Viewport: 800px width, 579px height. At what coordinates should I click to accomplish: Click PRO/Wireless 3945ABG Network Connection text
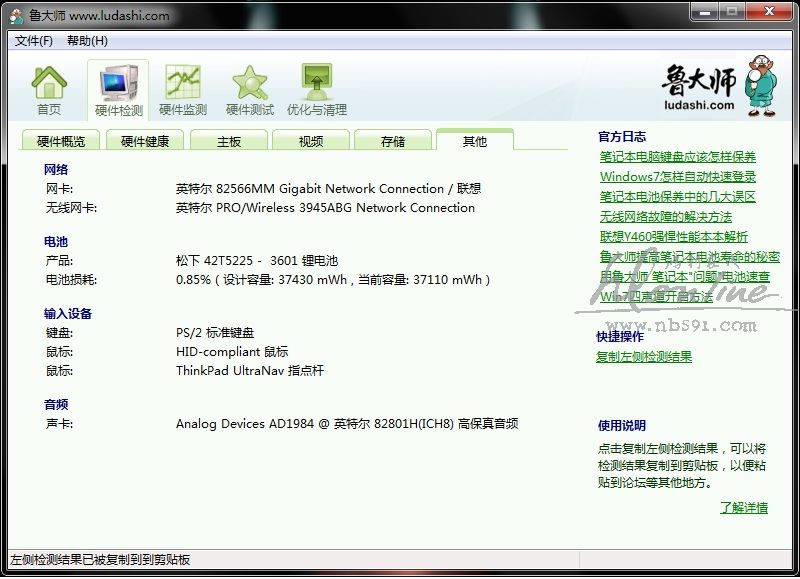(345, 208)
